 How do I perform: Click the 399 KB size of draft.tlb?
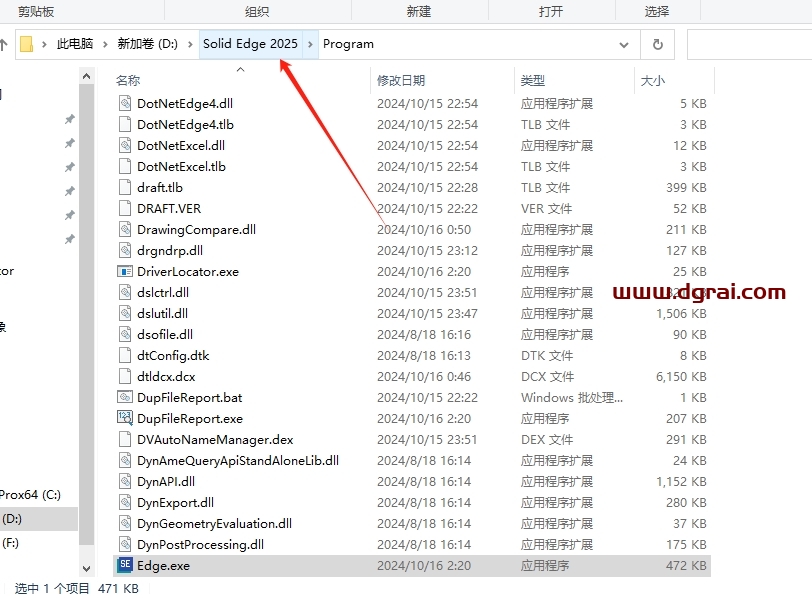[686, 187]
